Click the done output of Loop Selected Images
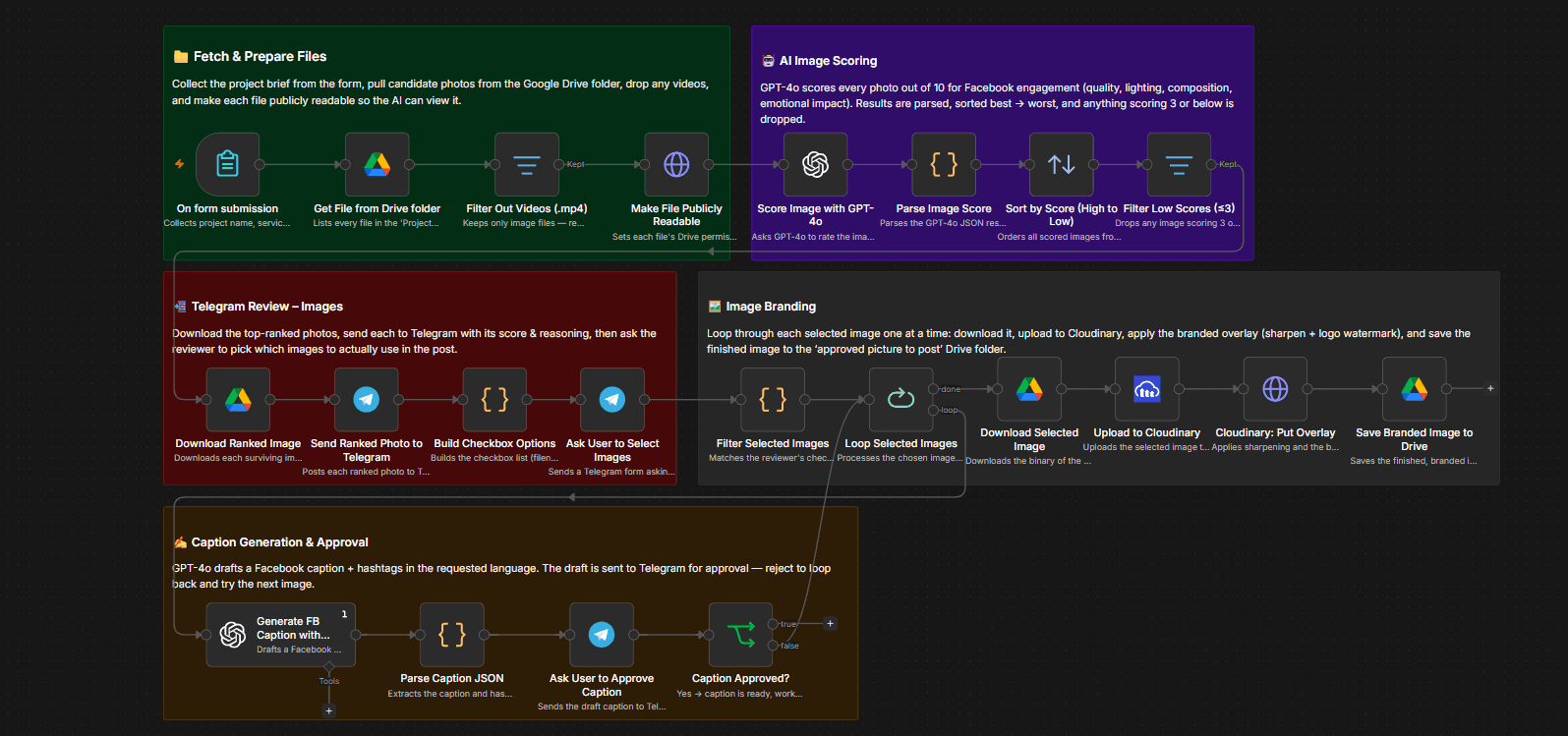The image size is (1568, 736). [933, 389]
